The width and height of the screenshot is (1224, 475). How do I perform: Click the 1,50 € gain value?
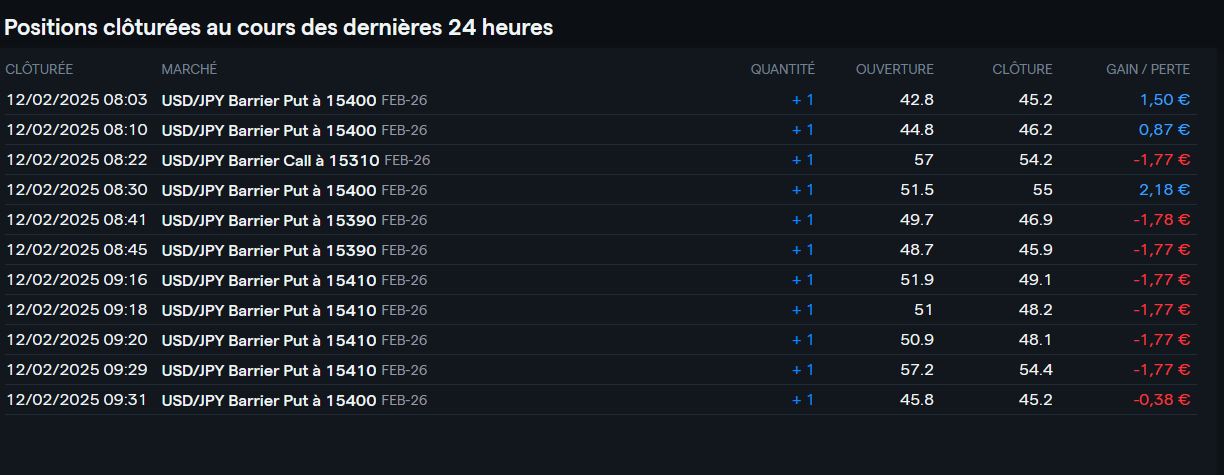(x=1164, y=100)
